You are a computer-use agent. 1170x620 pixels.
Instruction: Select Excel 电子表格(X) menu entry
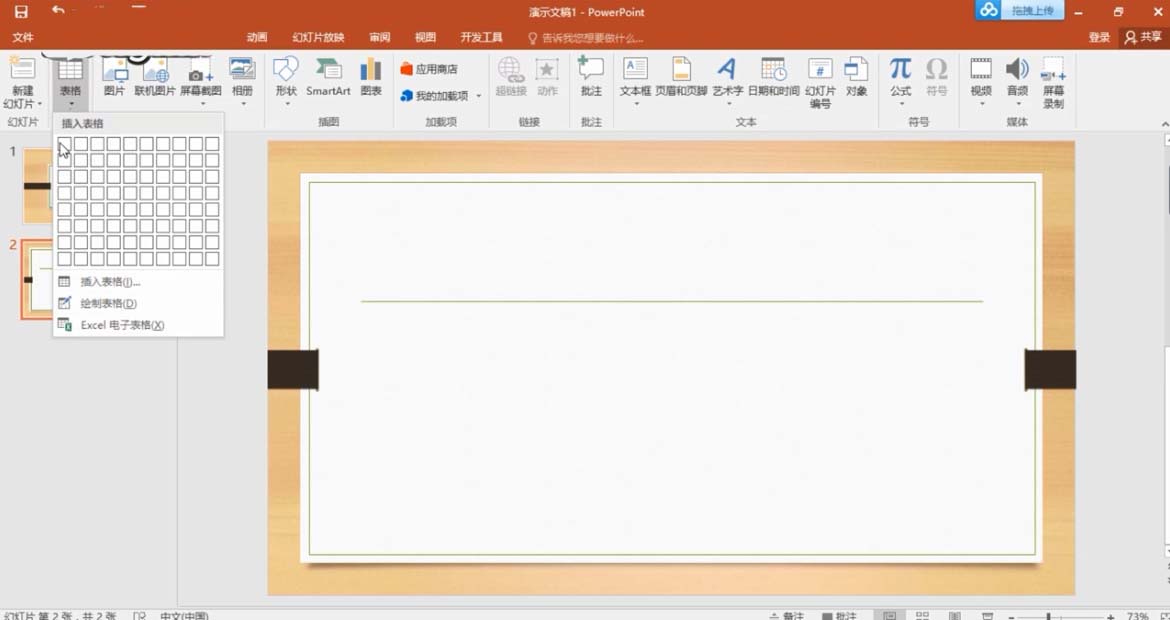coord(122,325)
